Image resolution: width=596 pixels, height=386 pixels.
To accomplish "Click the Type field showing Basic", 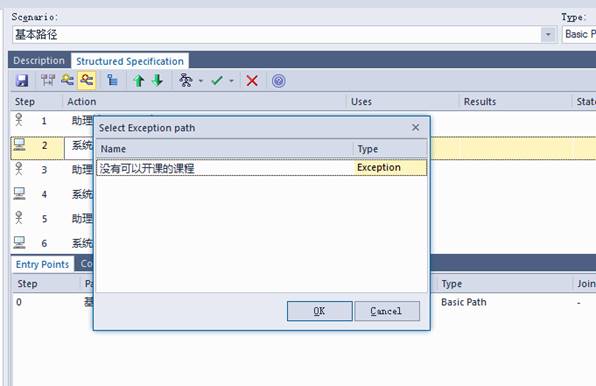I will [x=579, y=34].
